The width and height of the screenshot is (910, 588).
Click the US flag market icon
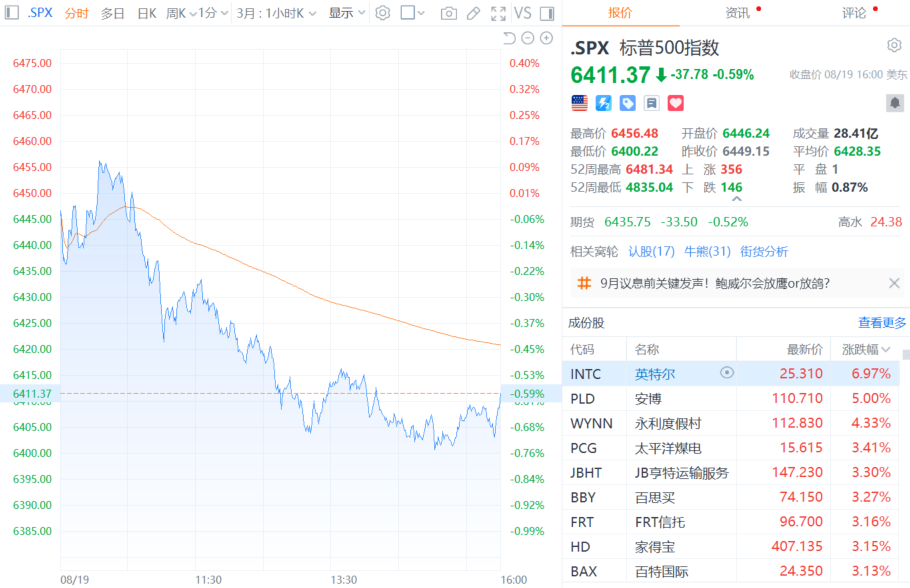tap(579, 103)
